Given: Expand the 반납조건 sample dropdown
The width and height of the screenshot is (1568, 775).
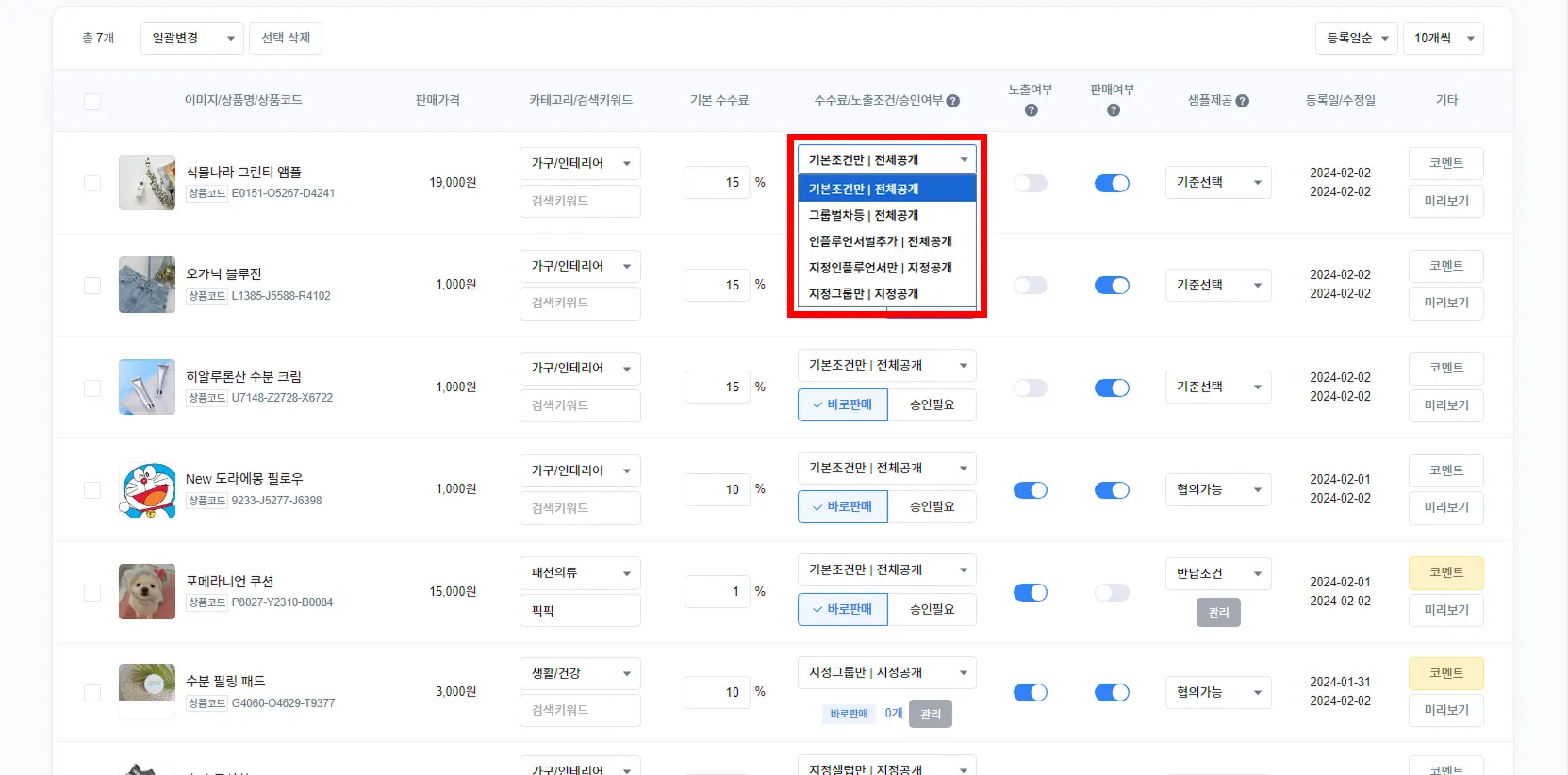Looking at the screenshot, I should [x=1218, y=573].
